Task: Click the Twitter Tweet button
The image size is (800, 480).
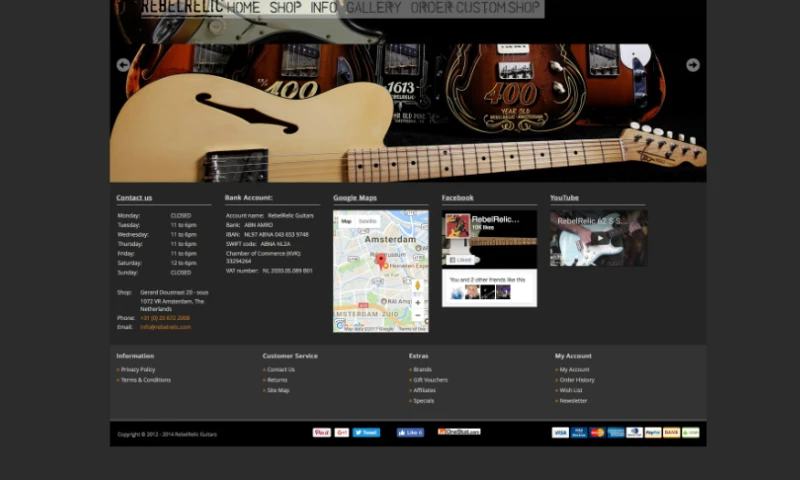Action: coord(366,433)
